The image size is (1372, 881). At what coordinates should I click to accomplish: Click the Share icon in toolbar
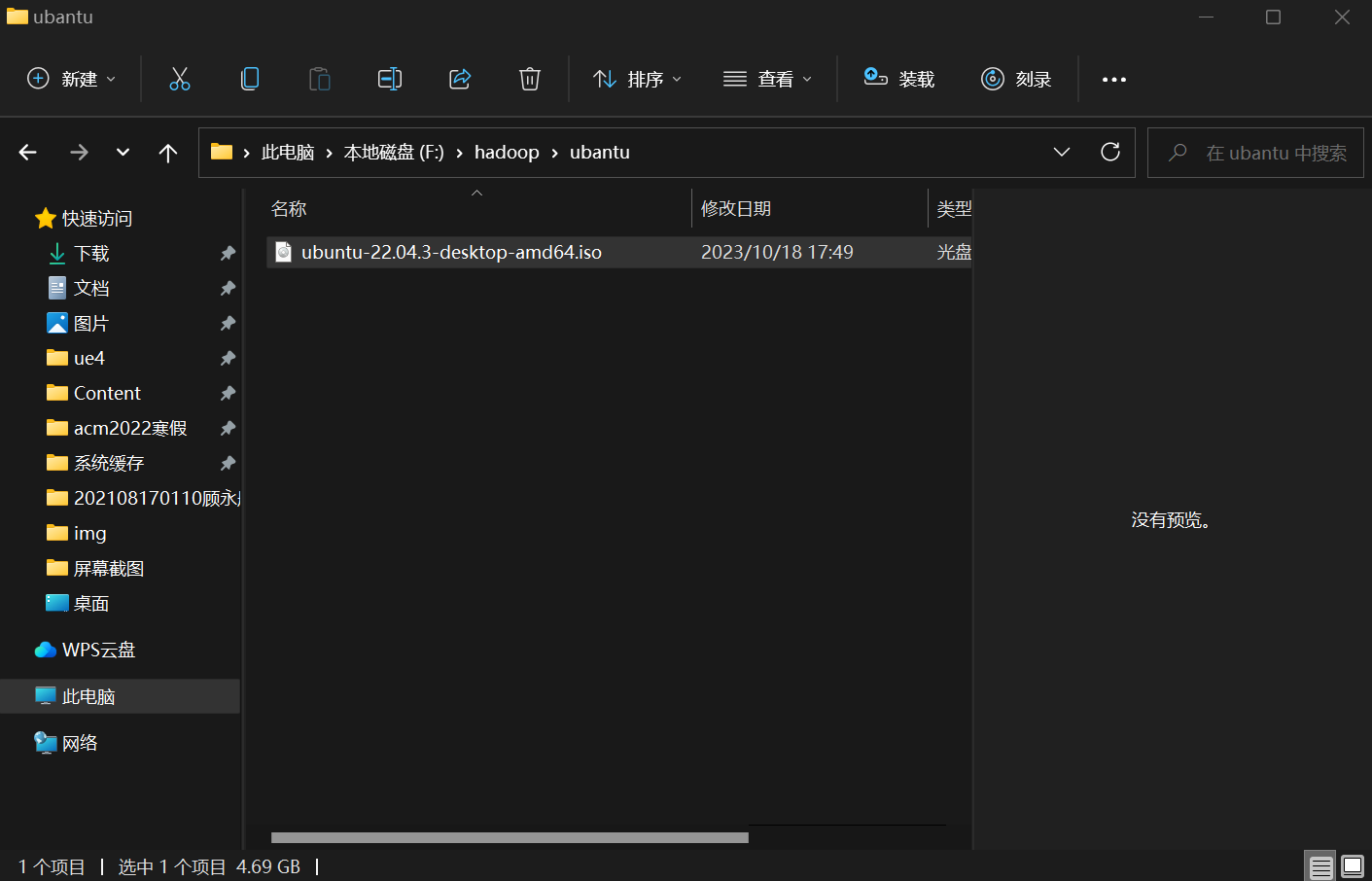pyautogui.click(x=460, y=79)
